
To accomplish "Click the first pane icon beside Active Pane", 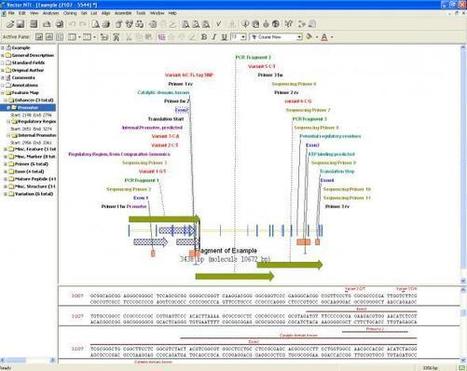I will (x=39, y=37).
